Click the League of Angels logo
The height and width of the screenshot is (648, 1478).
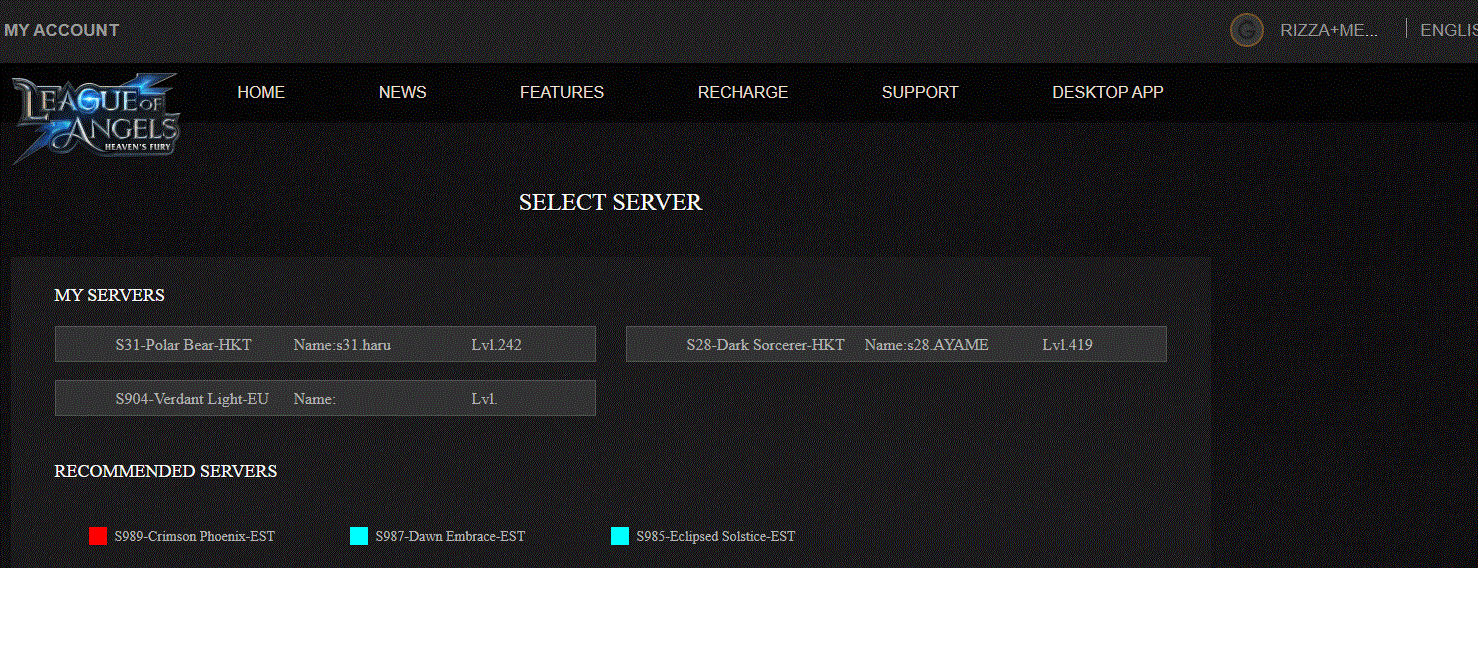96,118
